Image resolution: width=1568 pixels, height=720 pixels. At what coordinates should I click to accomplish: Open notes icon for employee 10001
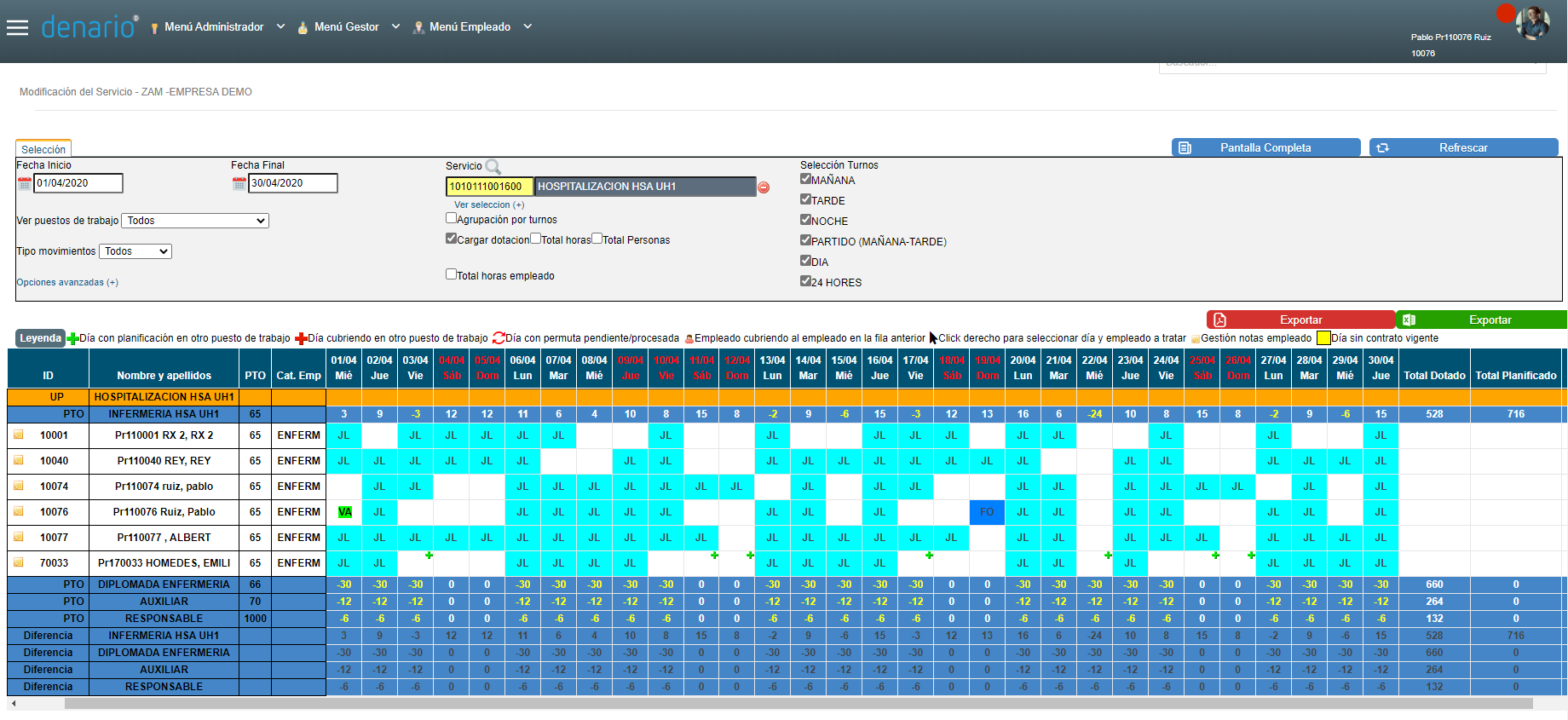pos(18,435)
